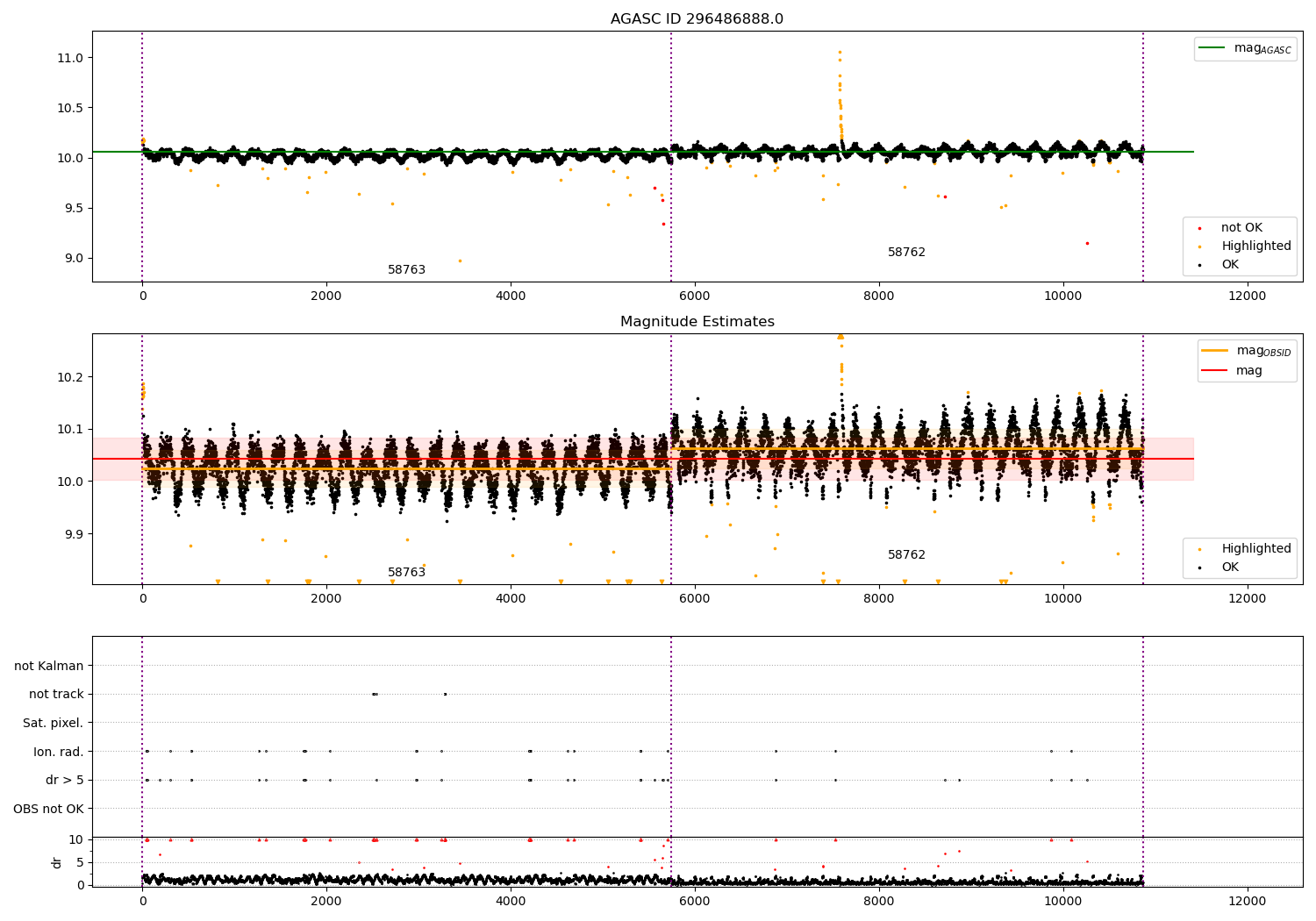Click the 'Magnitude Estimates' subplot title
The height and width of the screenshot is (921, 1316).
pyautogui.click(x=697, y=322)
